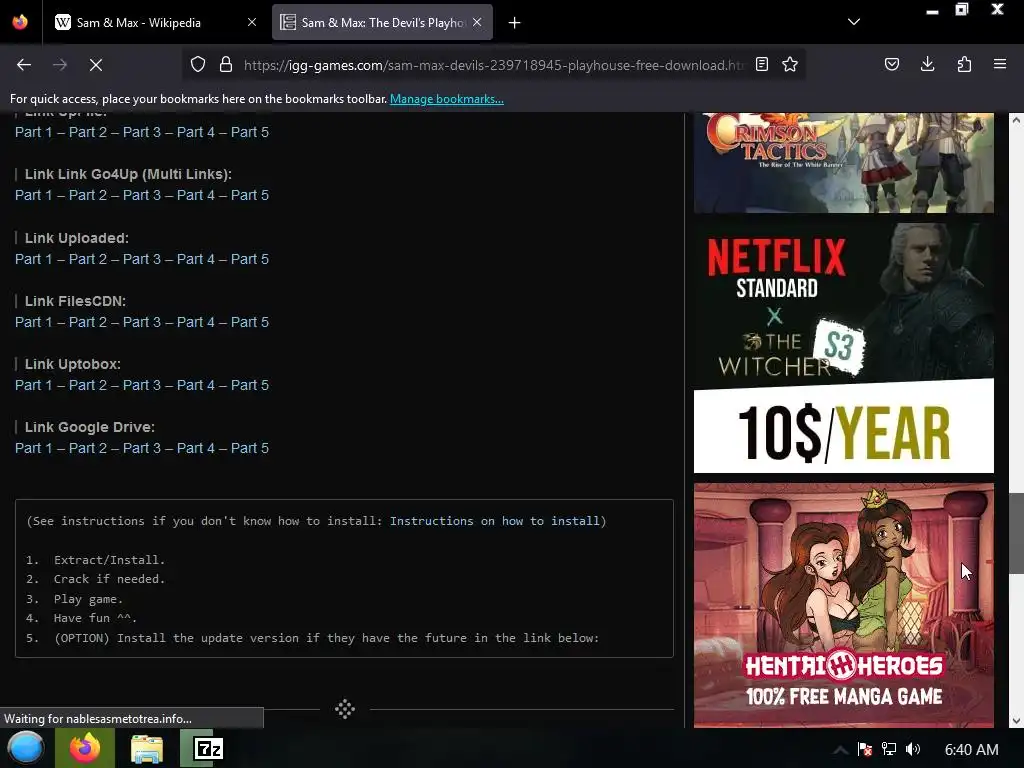Click 'Link Uptobox:' heading text
This screenshot has width=1024, height=768.
72,364
